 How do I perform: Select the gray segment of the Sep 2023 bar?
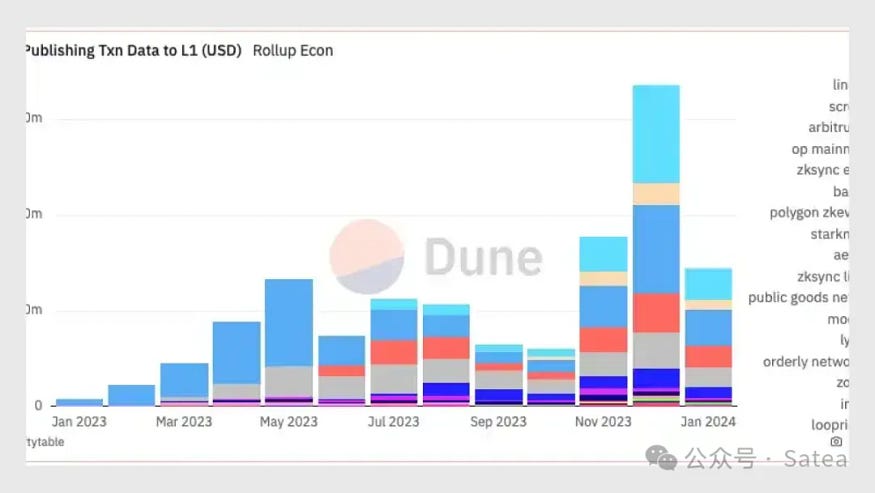[x=499, y=380]
